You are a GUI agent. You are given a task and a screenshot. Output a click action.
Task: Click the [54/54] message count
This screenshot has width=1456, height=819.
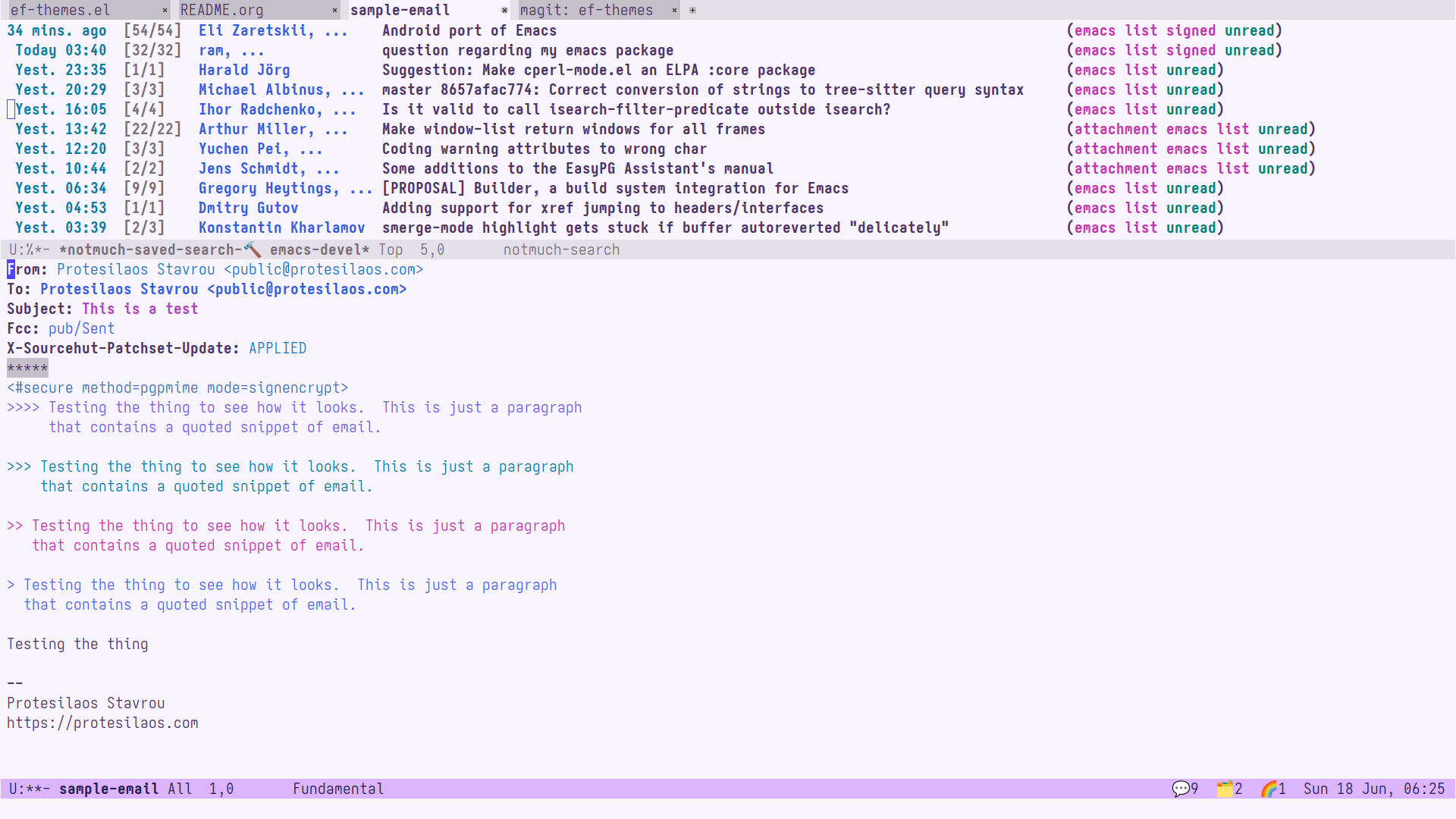[x=152, y=30]
